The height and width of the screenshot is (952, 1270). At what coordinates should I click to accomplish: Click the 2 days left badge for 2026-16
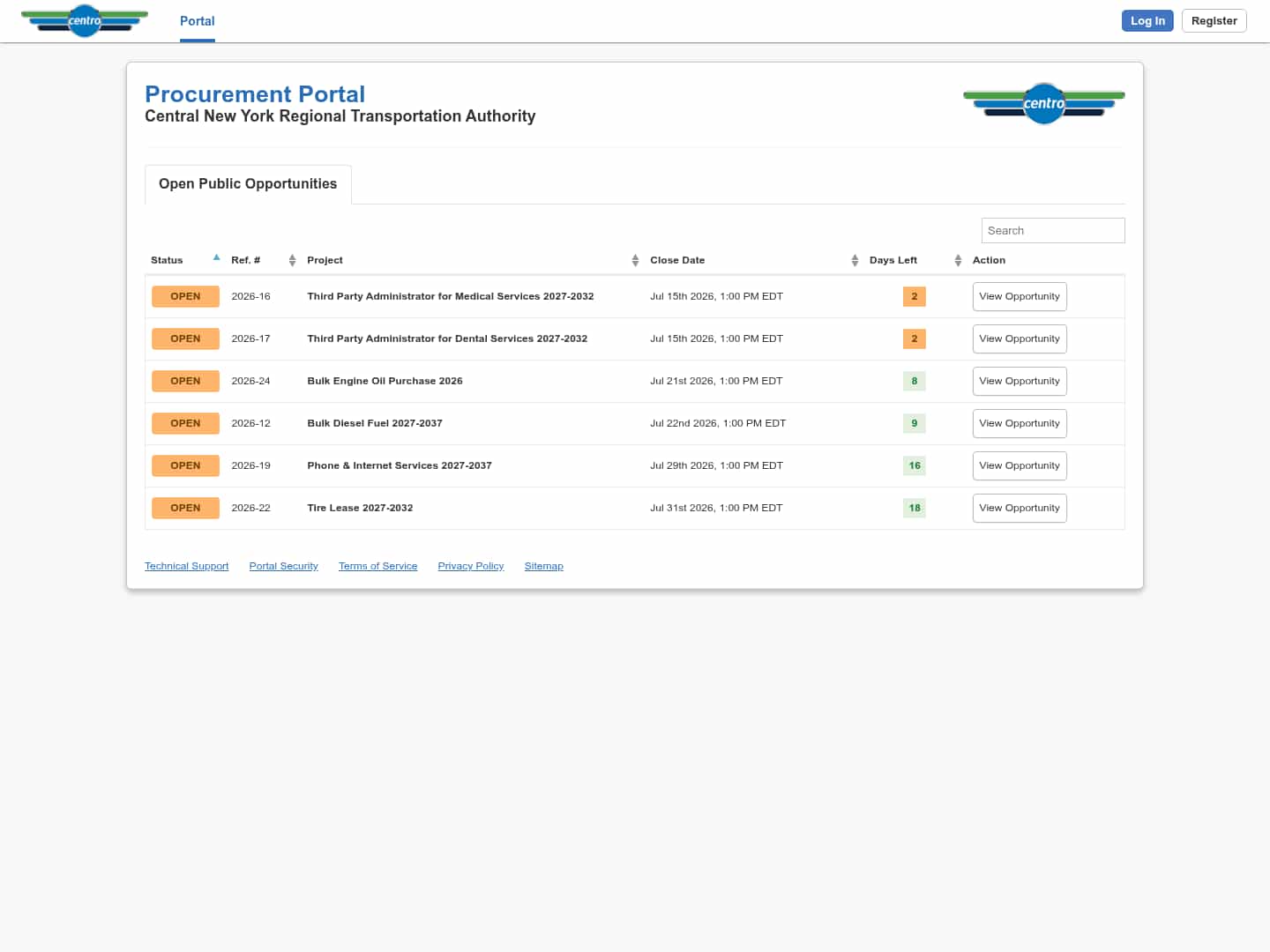[x=915, y=296]
